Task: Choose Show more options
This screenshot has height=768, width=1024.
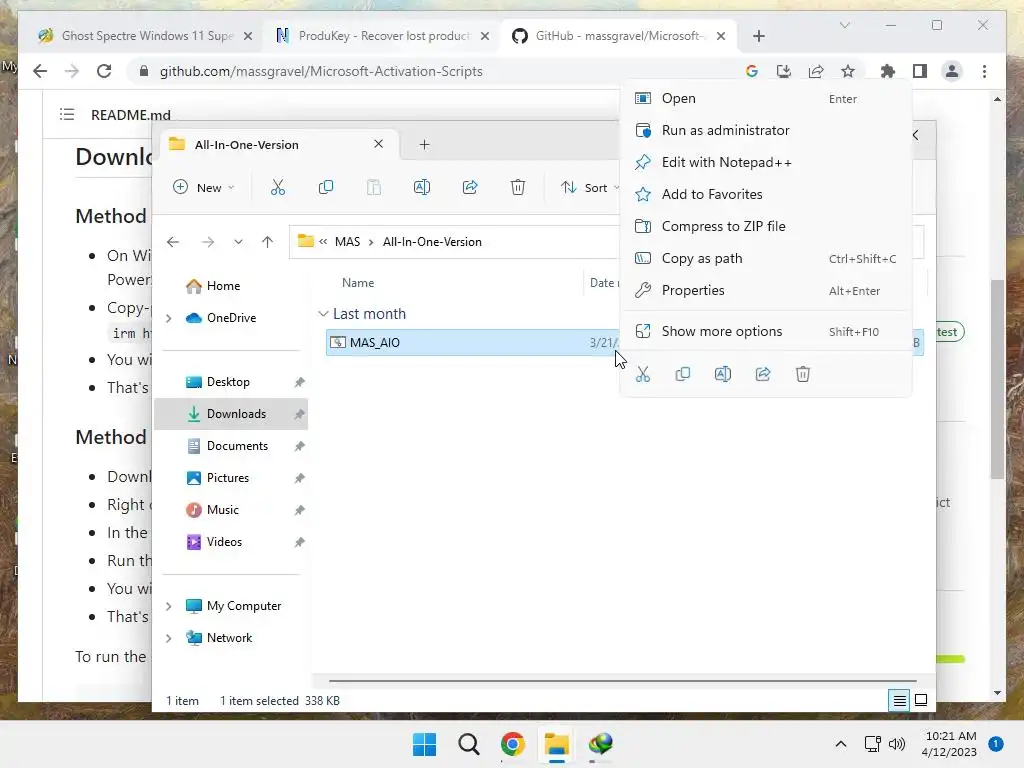Action: 765,332
